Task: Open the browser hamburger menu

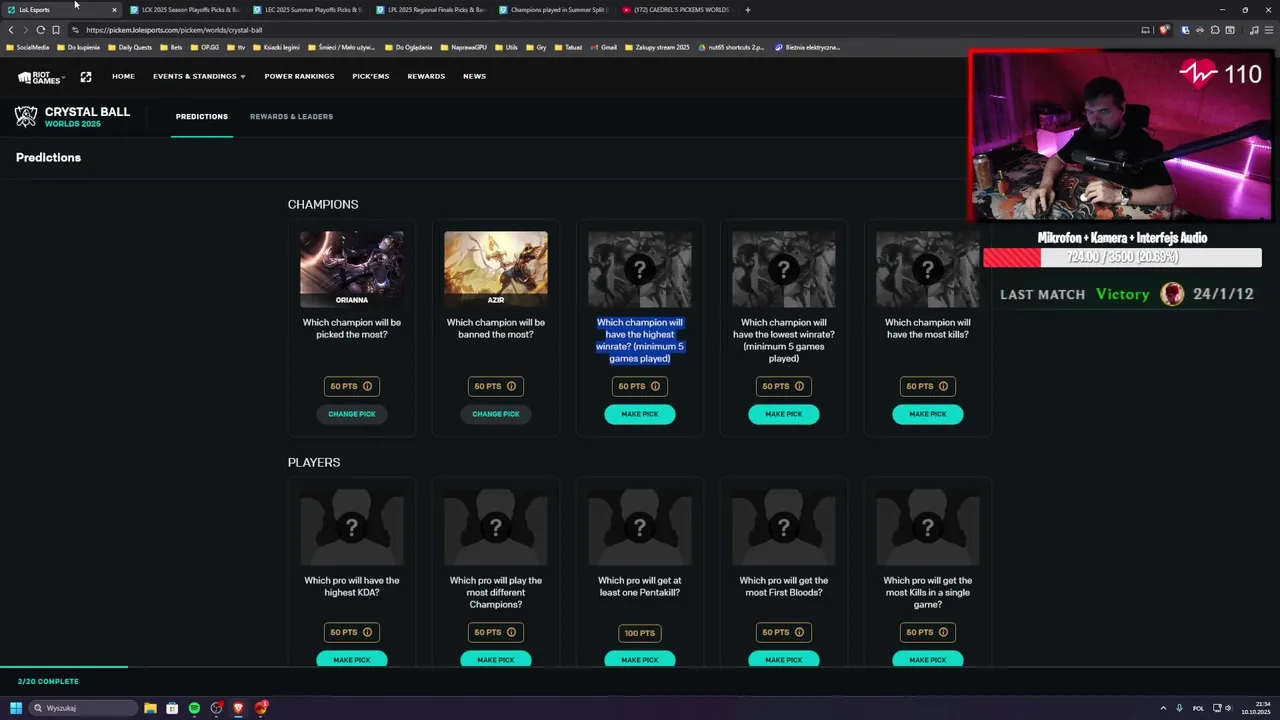Action: coord(1268,30)
